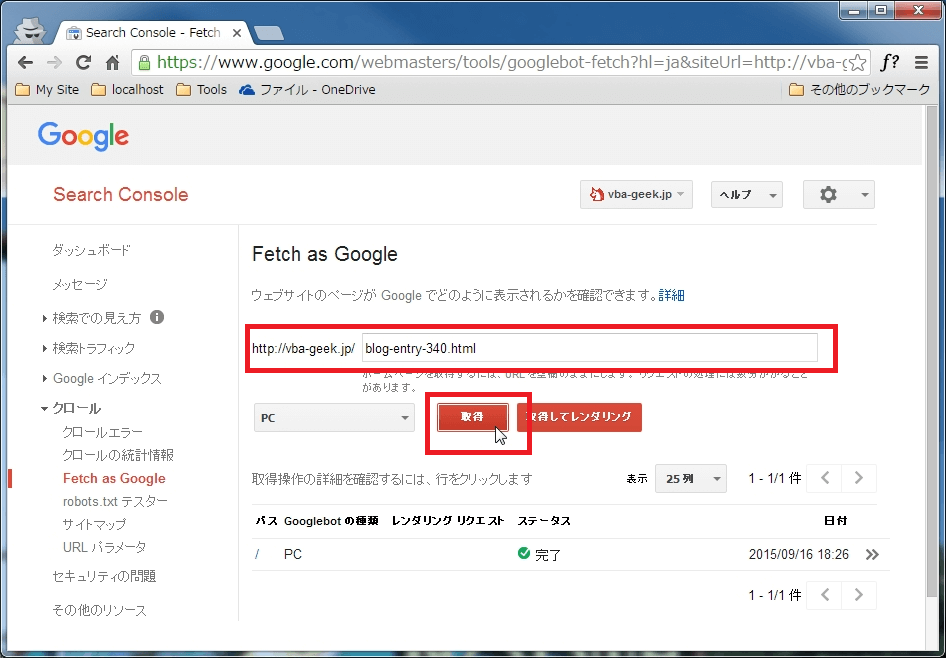Open the PC device type dropdown

coord(332,417)
